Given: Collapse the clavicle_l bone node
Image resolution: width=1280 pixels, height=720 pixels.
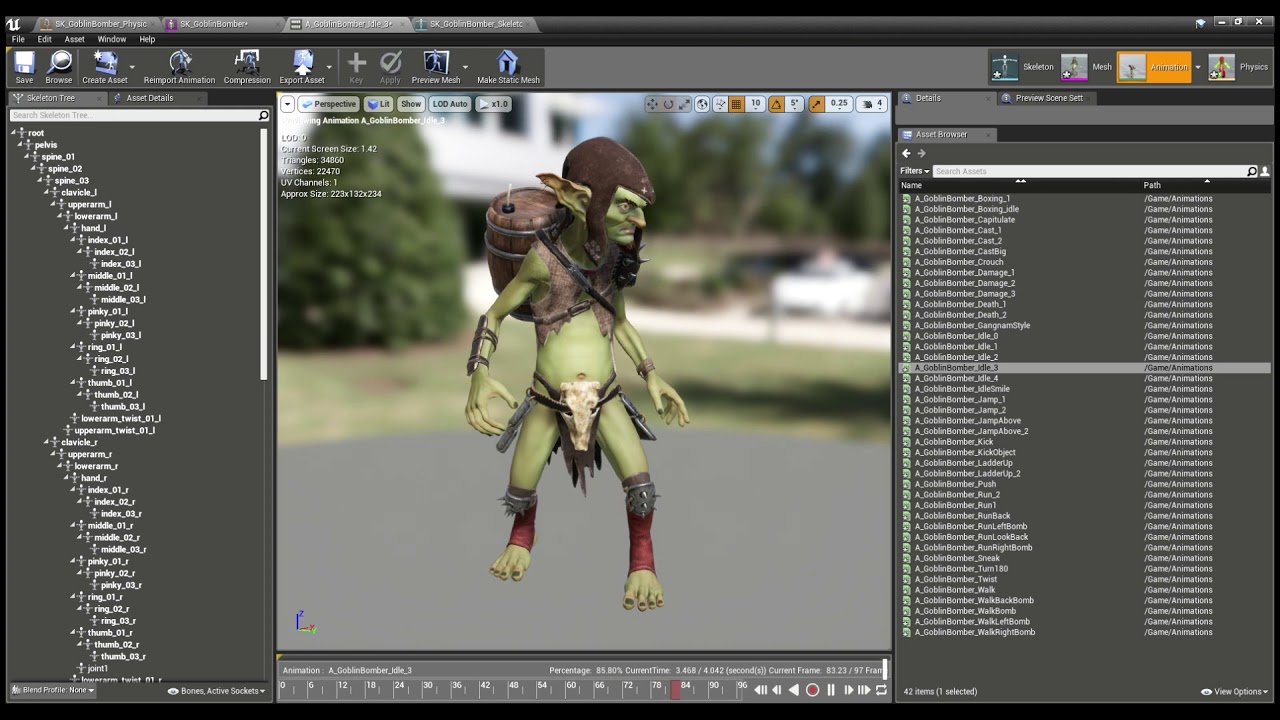Looking at the screenshot, I should [x=48, y=192].
